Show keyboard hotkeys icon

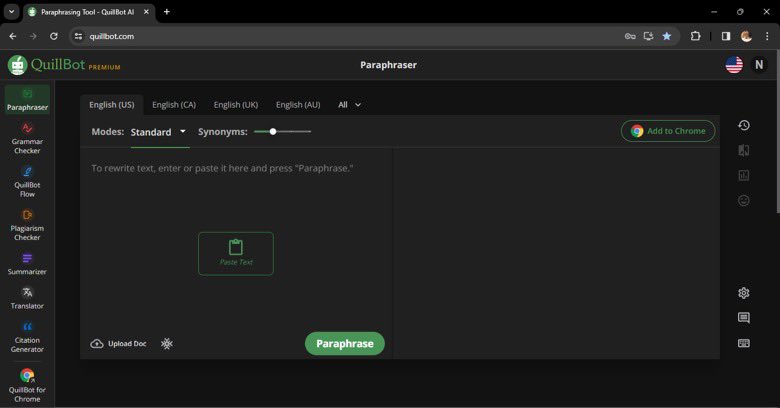744,343
